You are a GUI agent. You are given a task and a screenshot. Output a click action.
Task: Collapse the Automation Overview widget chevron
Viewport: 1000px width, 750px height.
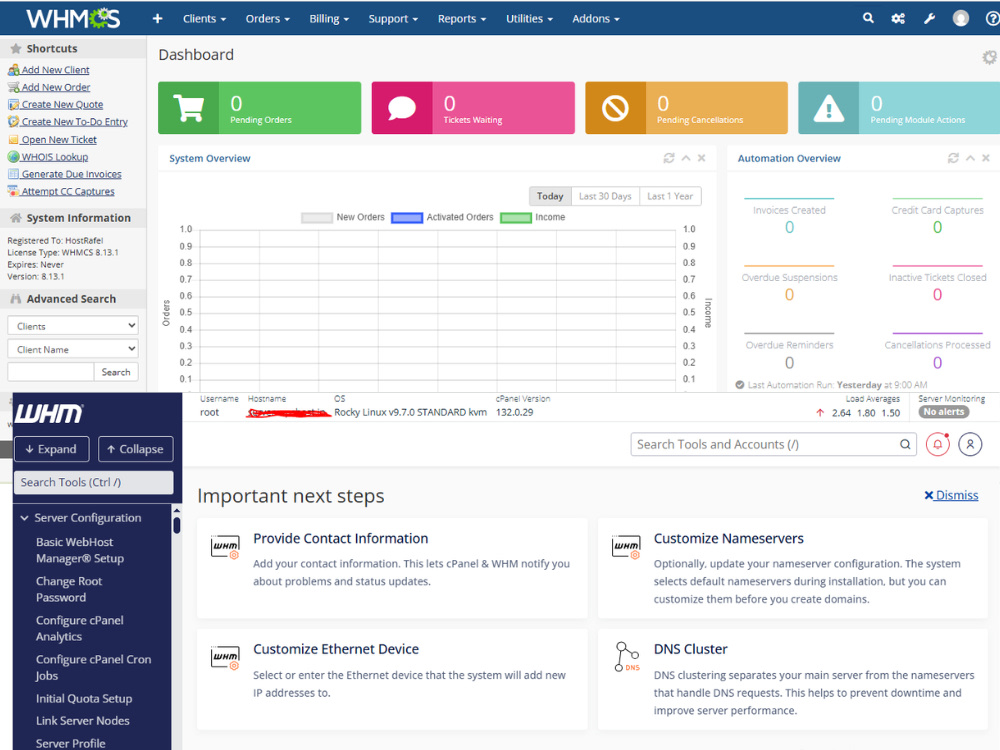pos(970,158)
